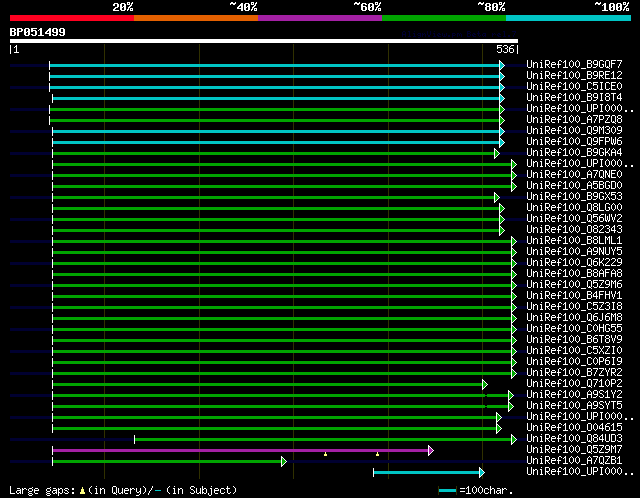Click the cyan 100char scale bar in footer
This screenshot has width=640, height=498.
click(447, 491)
